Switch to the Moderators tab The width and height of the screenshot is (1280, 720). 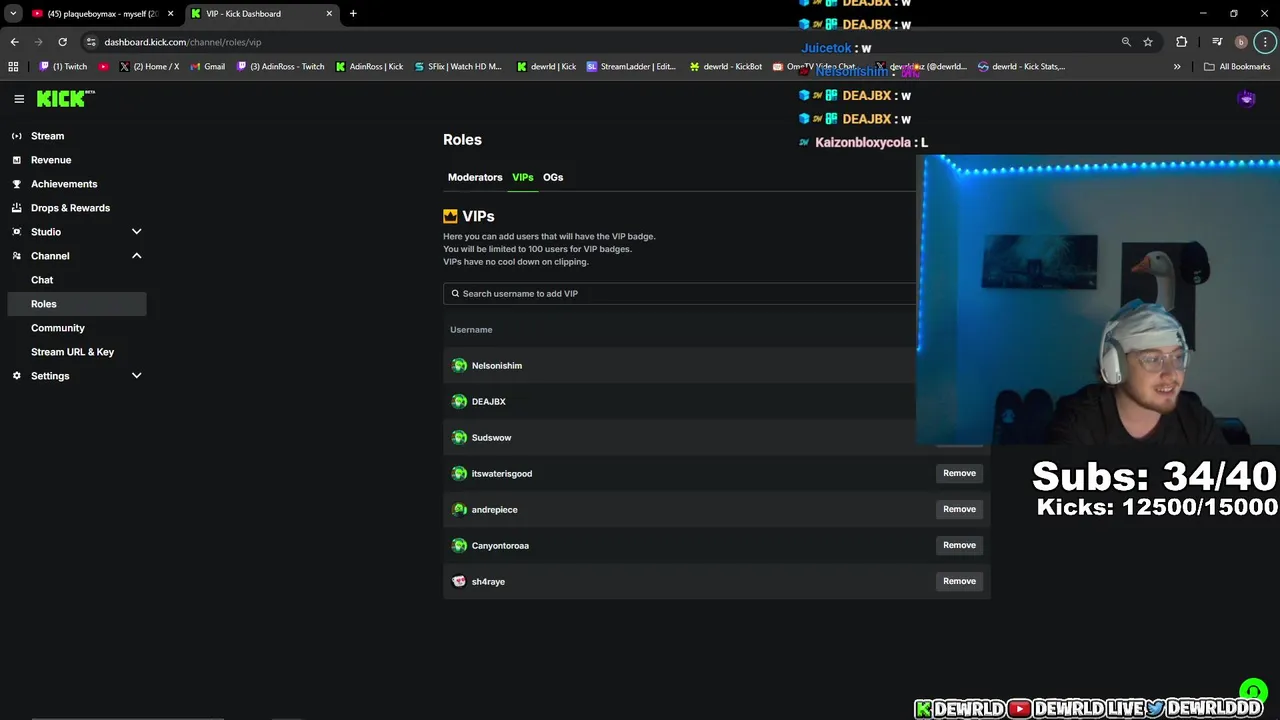[475, 177]
